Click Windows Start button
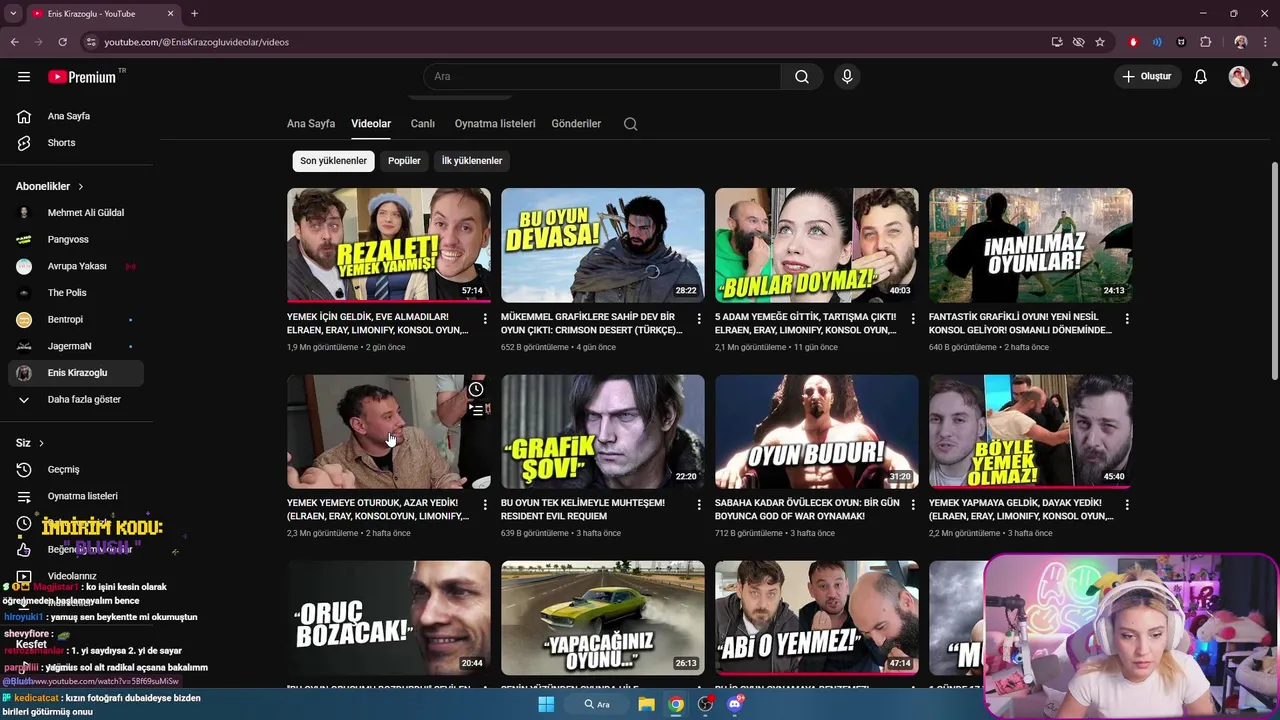1280x720 pixels. (x=546, y=704)
